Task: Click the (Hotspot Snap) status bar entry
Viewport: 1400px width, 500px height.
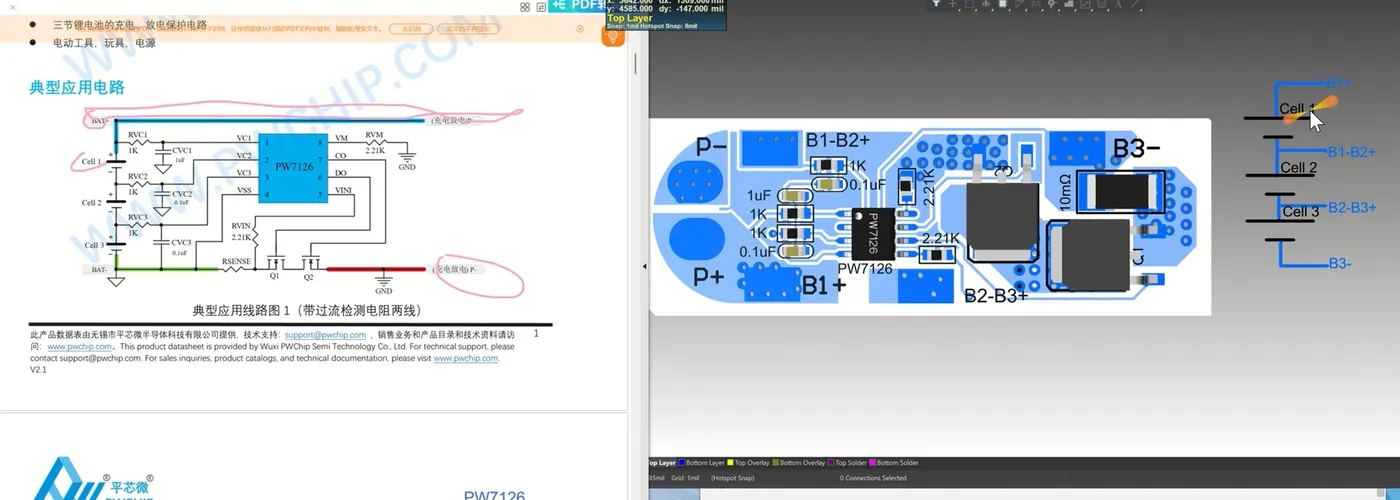Action: (x=732, y=478)
